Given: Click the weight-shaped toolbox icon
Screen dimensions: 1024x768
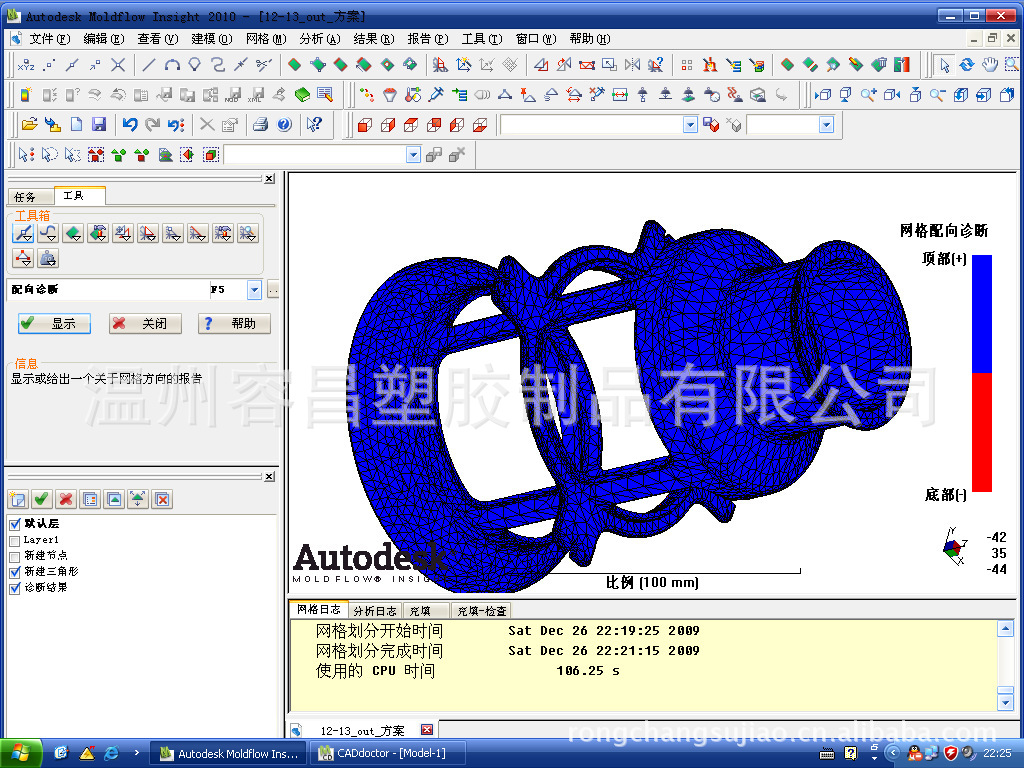Looking at the screenshot, I should click(48, 259).
